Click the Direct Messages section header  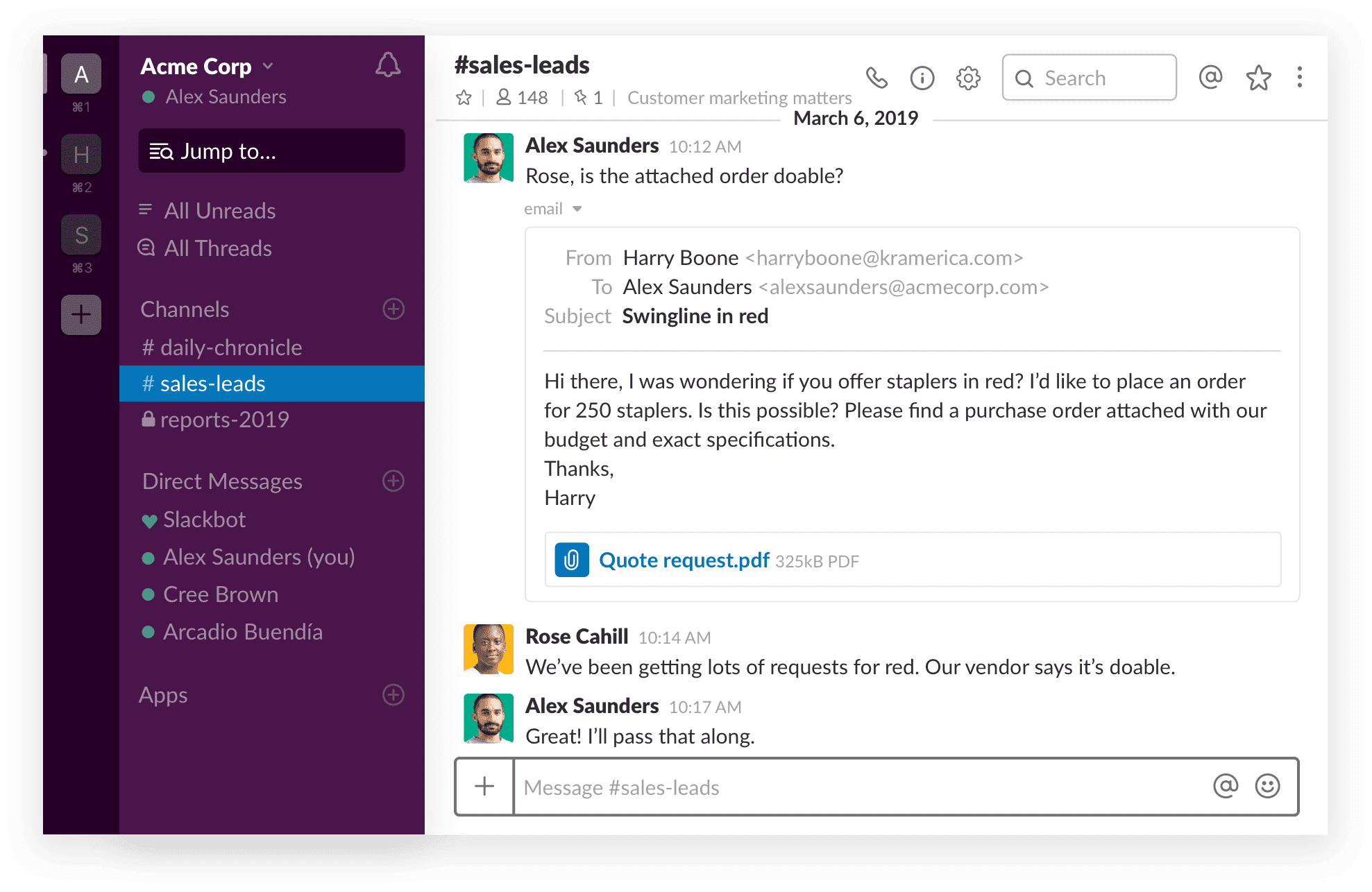(222, 481)
